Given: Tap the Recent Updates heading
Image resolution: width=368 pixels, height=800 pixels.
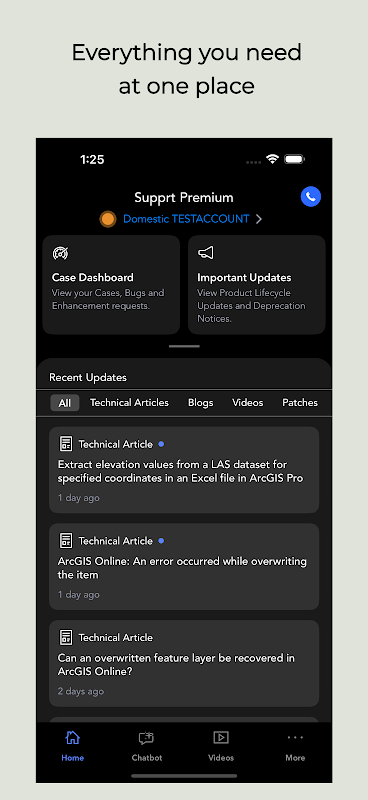Looking at the screenshot, I should point(88,378).
